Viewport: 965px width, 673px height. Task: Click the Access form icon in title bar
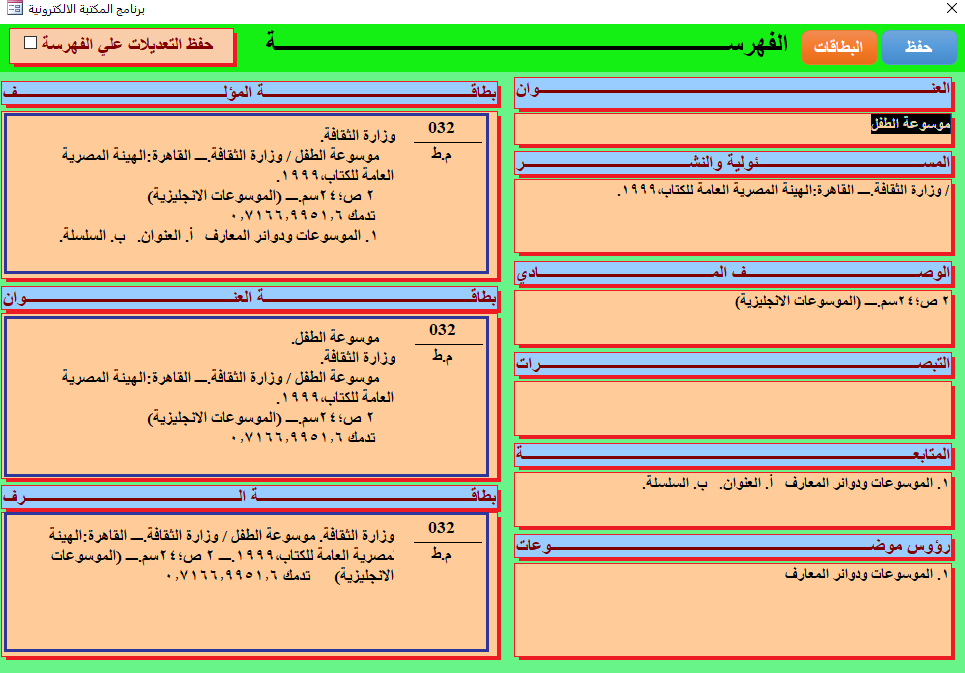click(x=15, y=9)
